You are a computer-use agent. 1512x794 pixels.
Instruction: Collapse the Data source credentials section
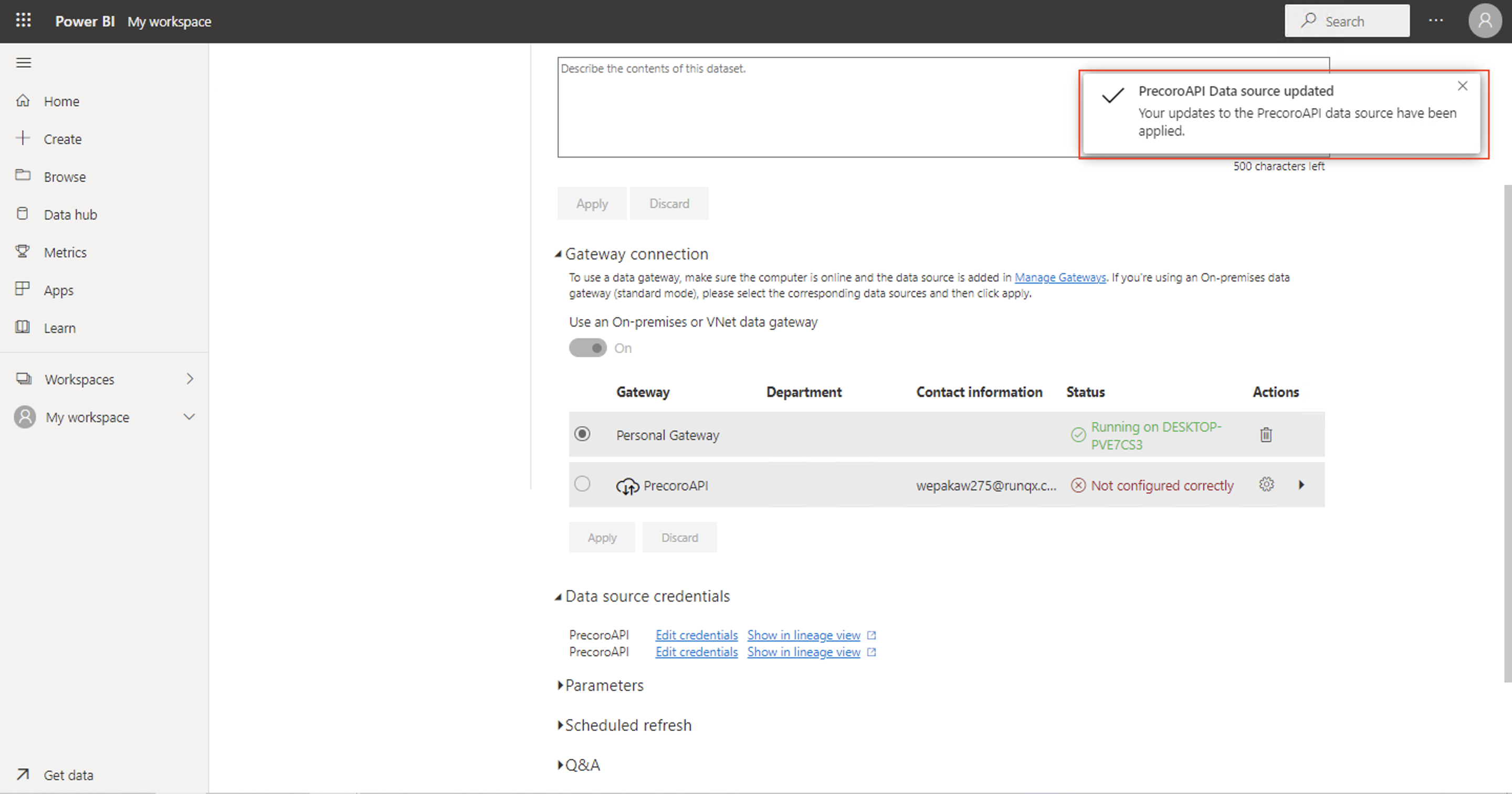pyautogui.click(x=558, y=597)
